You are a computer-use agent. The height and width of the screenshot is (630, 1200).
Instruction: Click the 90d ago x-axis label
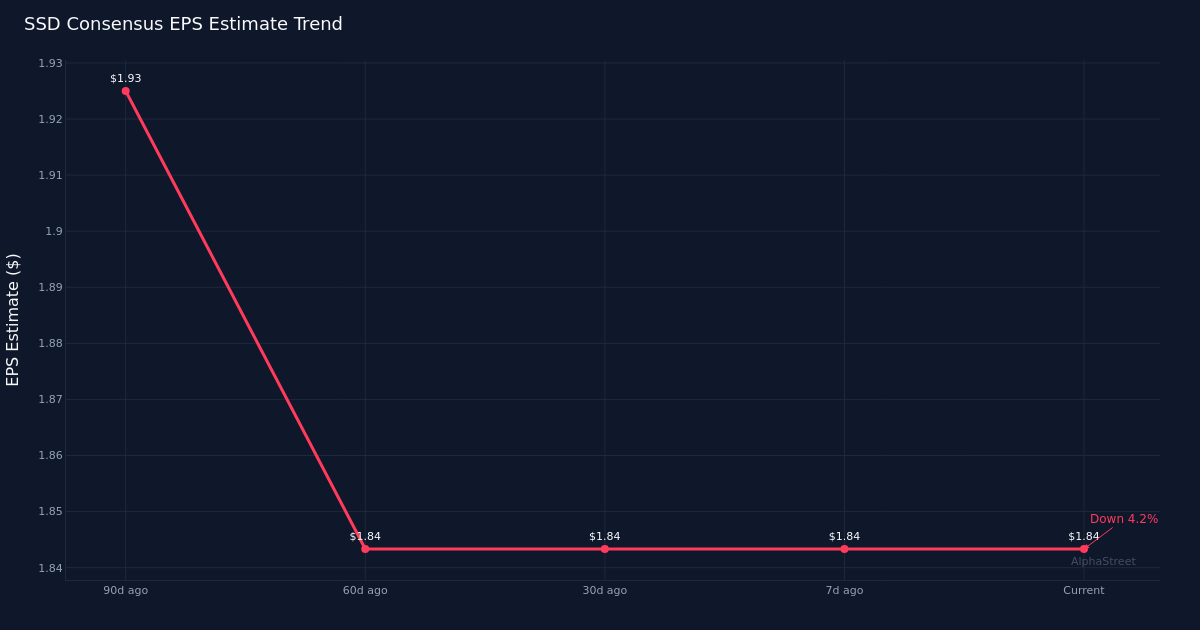tap(125, 591)
